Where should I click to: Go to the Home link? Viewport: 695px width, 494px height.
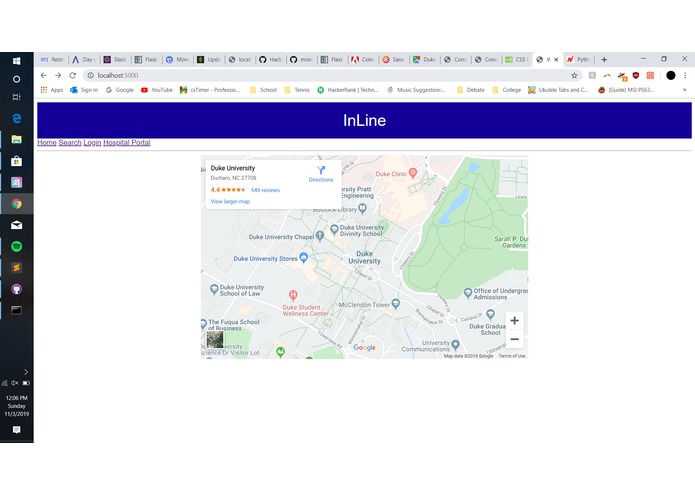tap(47, 142)
